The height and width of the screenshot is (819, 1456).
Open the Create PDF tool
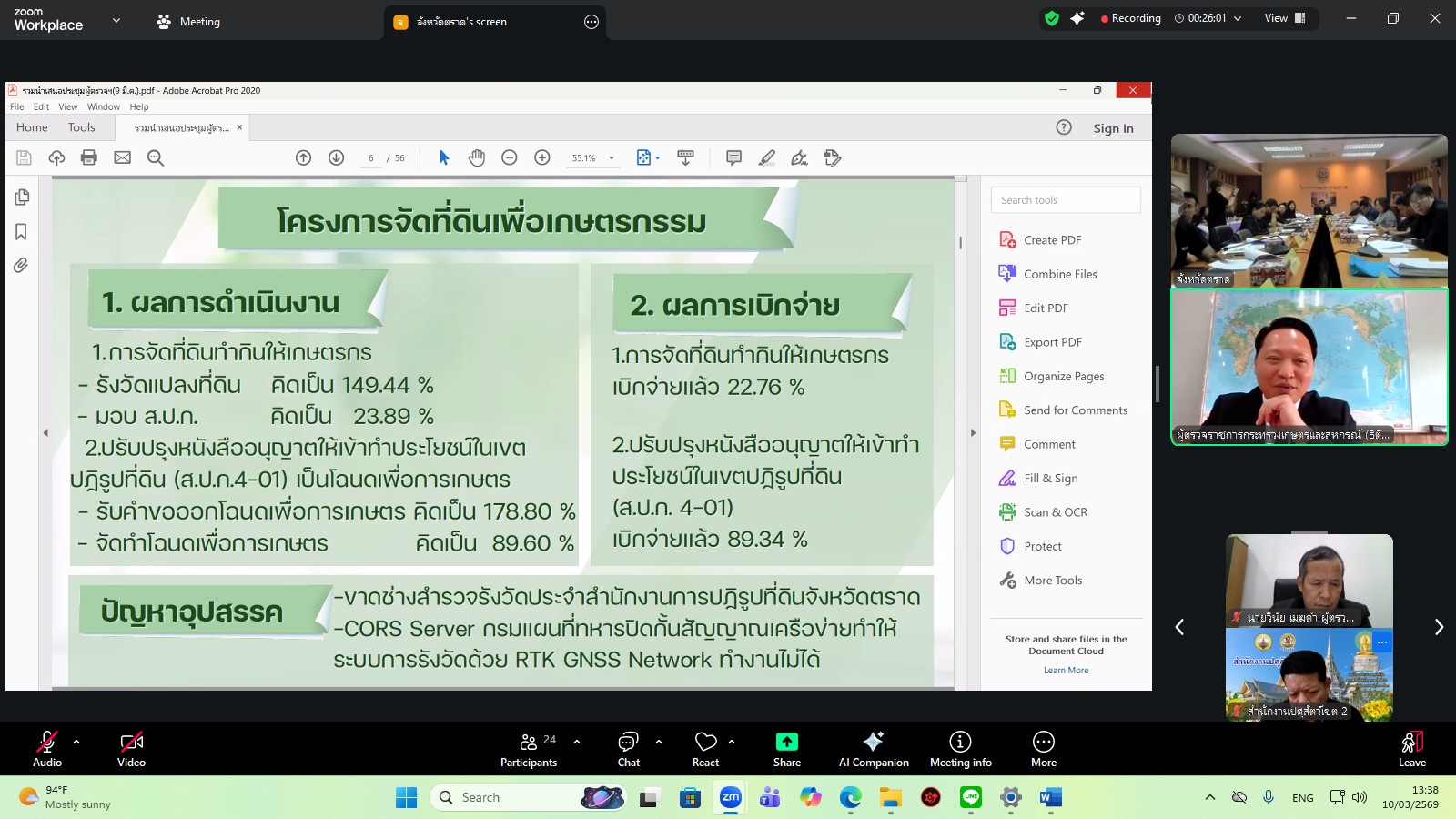coord(1051,239)
